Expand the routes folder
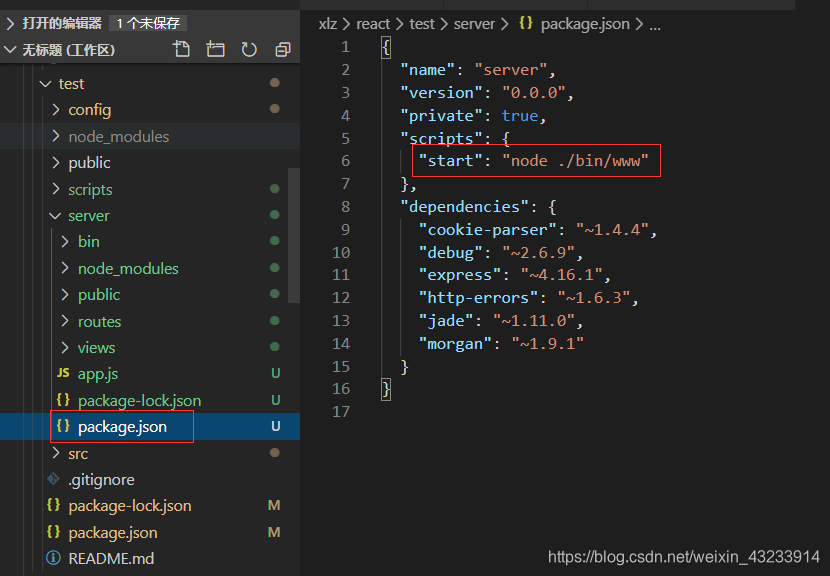The height and width of the screenshot is (576, 830). click(x=65, y=321)
